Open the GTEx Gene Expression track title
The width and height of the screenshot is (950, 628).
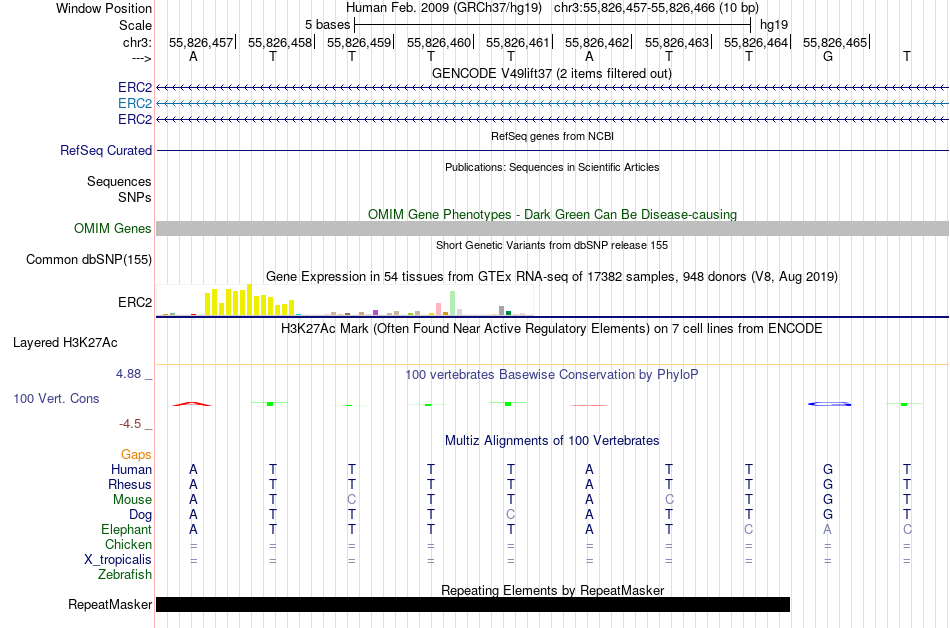click(x=552, y=277)
